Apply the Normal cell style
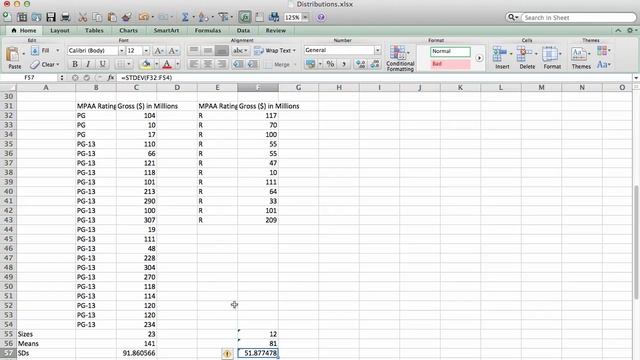The image size is (640, 360). click(450, 51)
